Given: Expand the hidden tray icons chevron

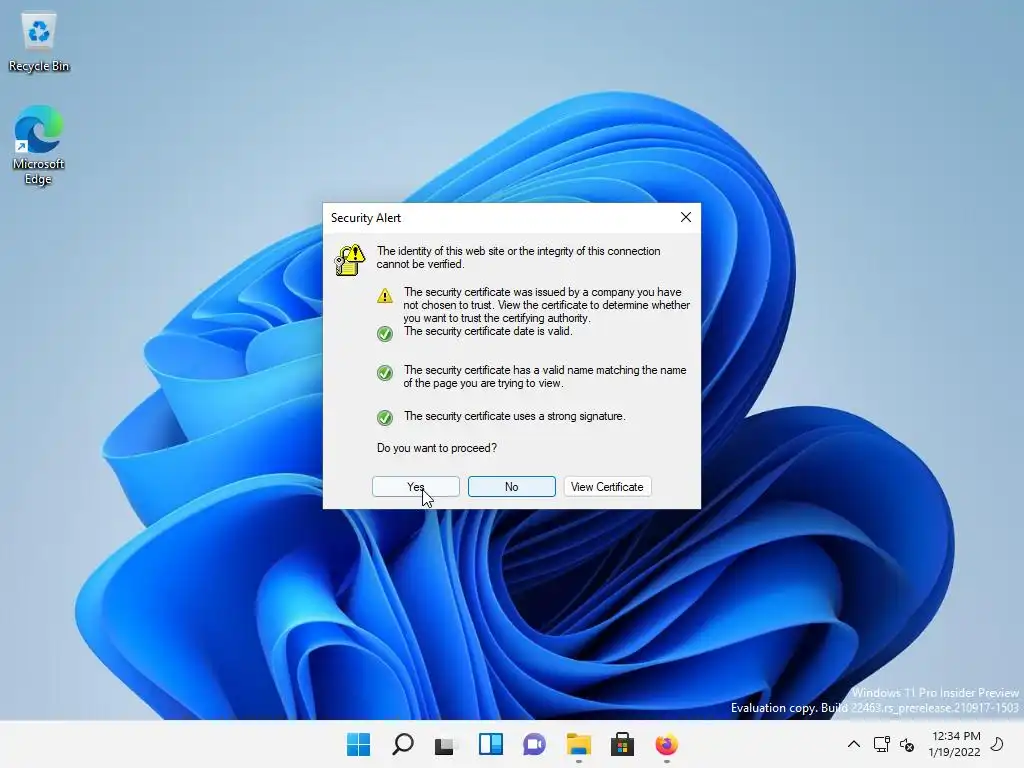Looking at the screenshot, I should click(x=854, y=744).
